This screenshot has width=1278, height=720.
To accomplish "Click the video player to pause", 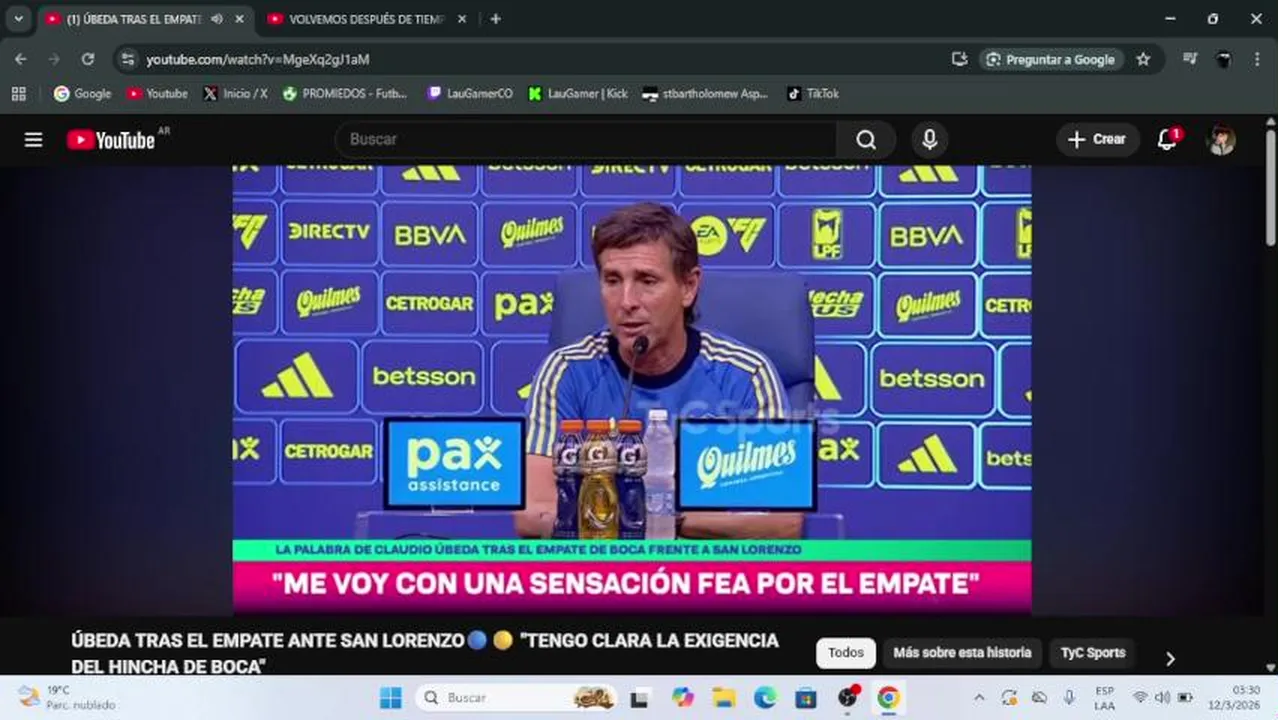I will 632,388.
